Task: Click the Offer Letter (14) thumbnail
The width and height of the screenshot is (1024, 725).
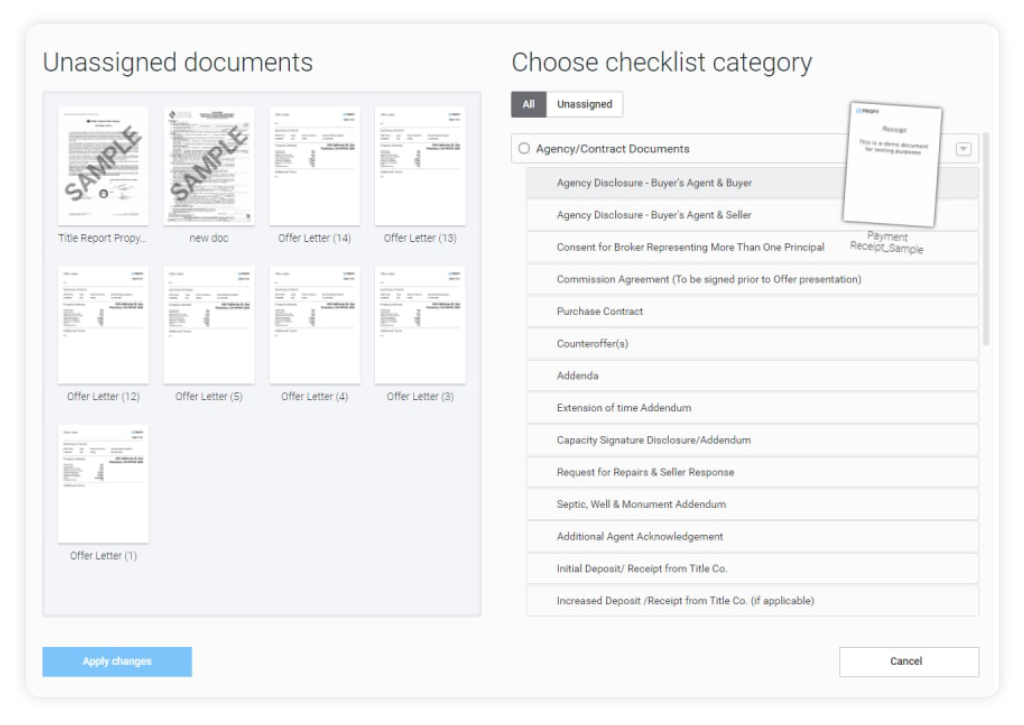Action: pos(314,166)
